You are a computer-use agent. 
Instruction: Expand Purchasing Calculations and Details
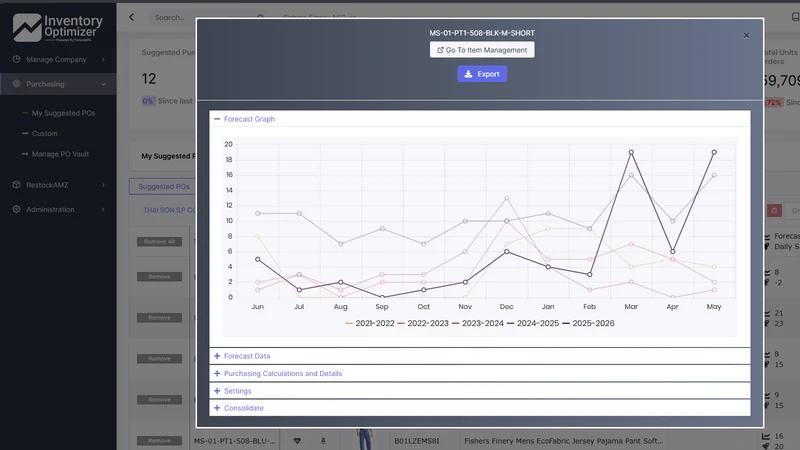(x=278, y=373)
